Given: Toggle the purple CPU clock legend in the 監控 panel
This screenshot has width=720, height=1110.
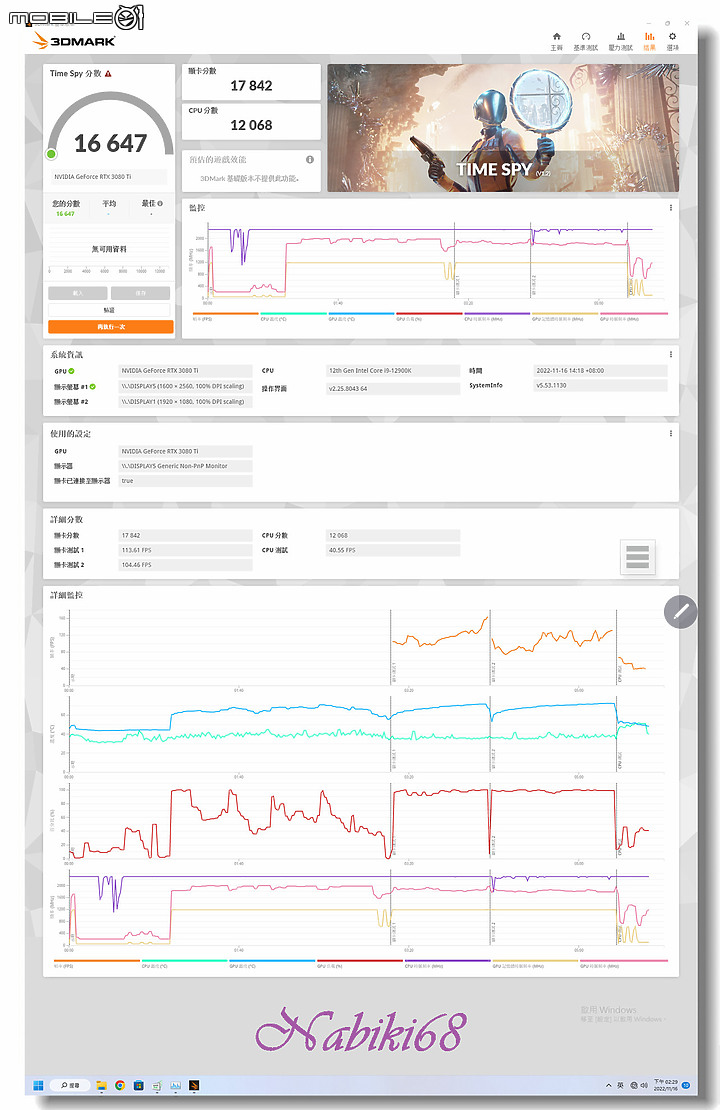Looking at the screenshot, I should [497, 316].
